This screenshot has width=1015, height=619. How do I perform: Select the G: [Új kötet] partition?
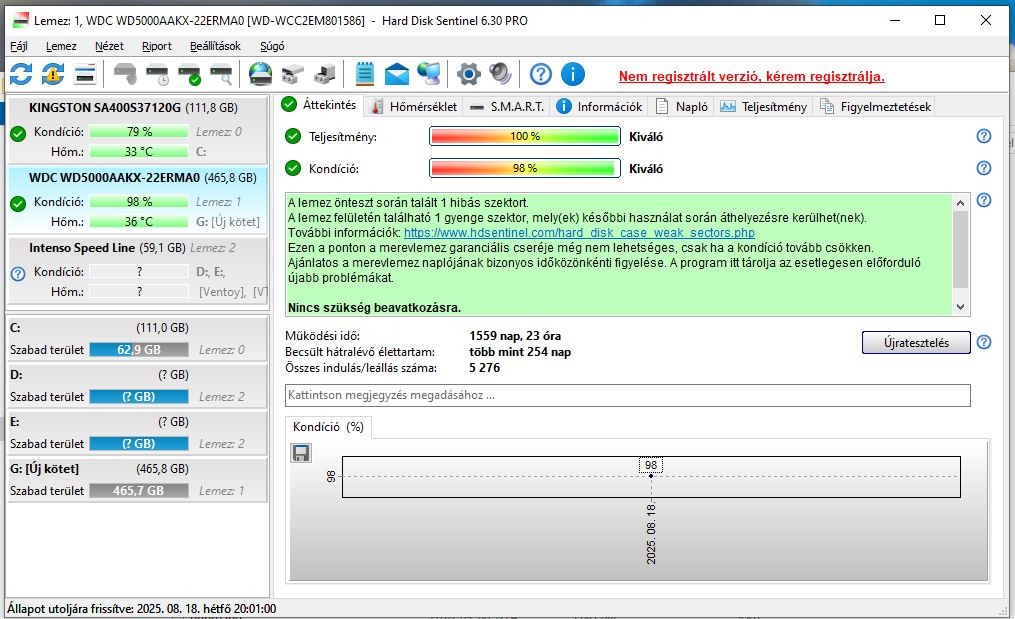point(137,480)
